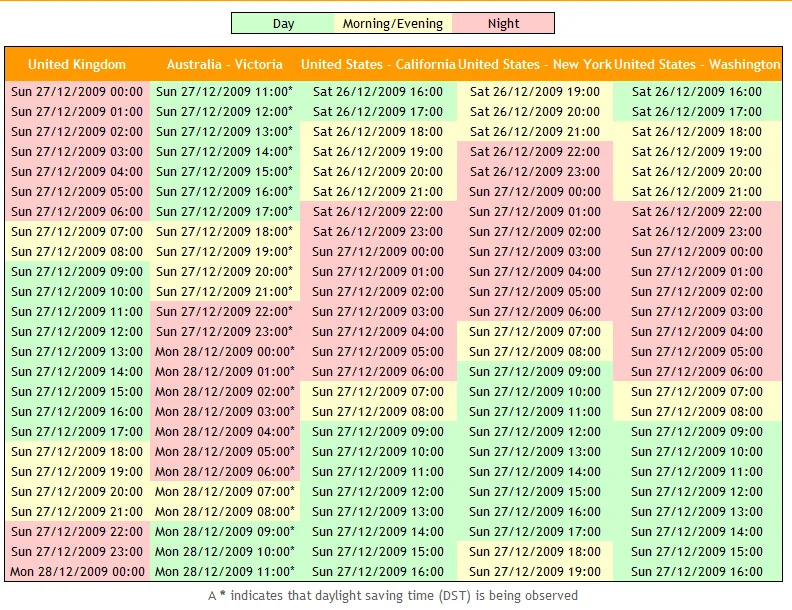The height and width of the screenshot is (610, 792).
Task: Select the United States - New York column header
Action: click(535, 64)
